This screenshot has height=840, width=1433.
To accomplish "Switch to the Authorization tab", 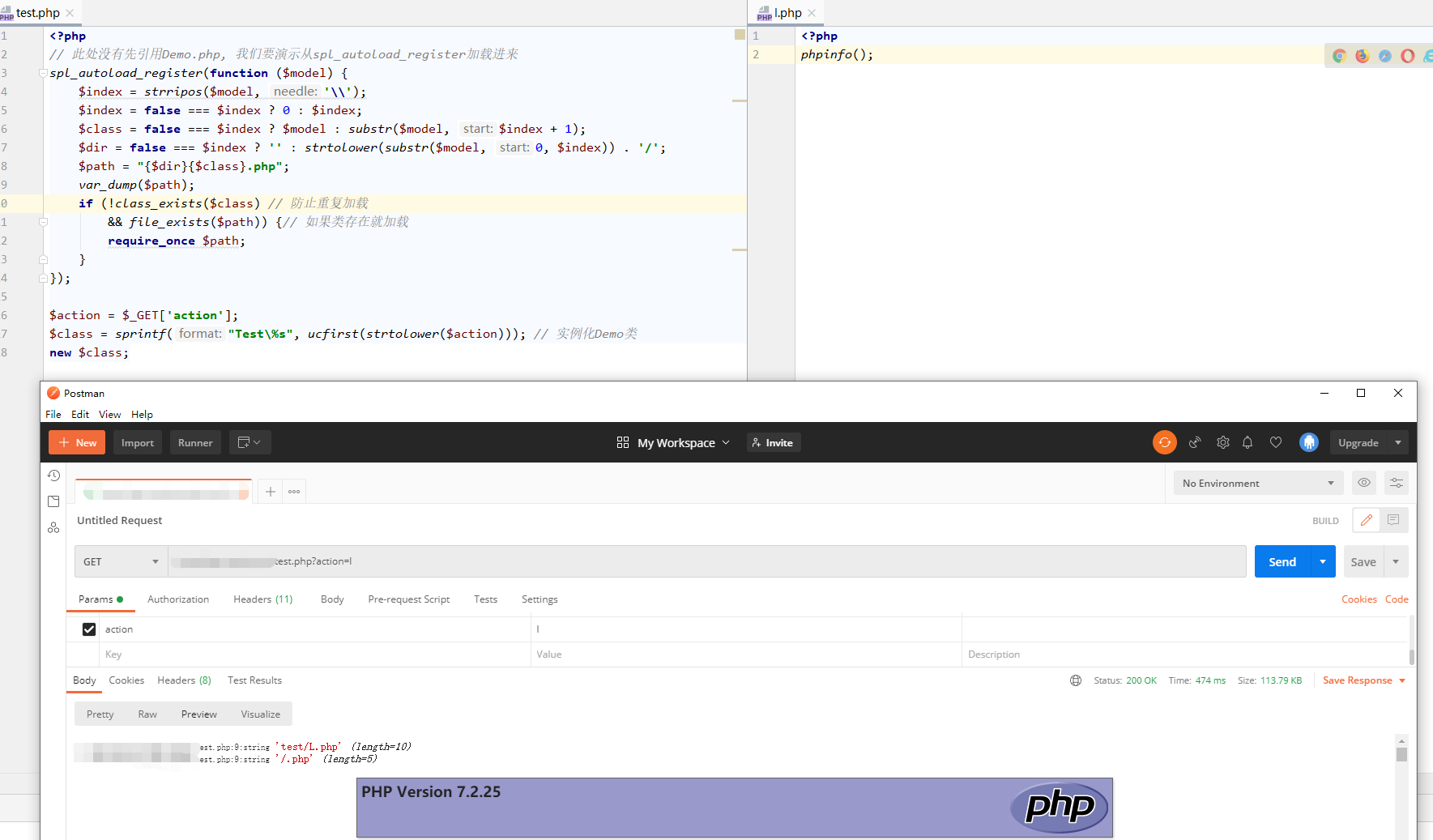I will click(x=178, y=599).
